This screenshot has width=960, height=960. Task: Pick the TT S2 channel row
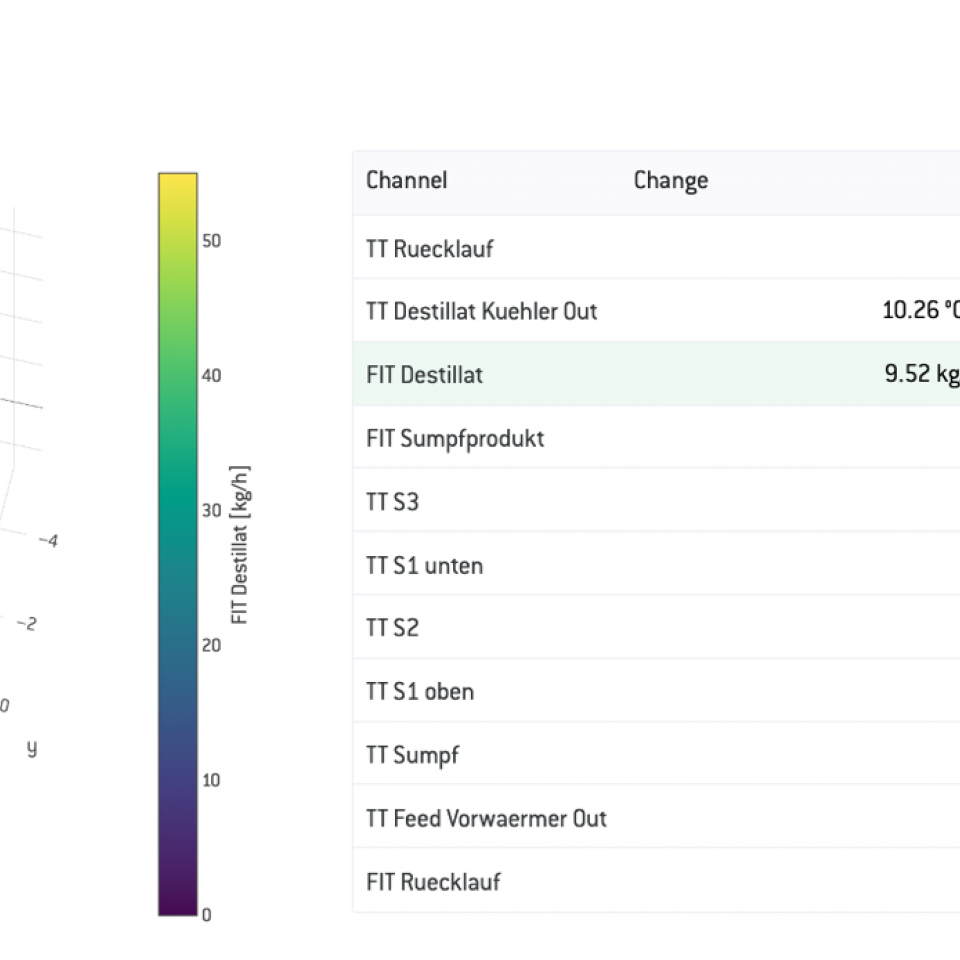pyautogui.click(x=656, y=628)
